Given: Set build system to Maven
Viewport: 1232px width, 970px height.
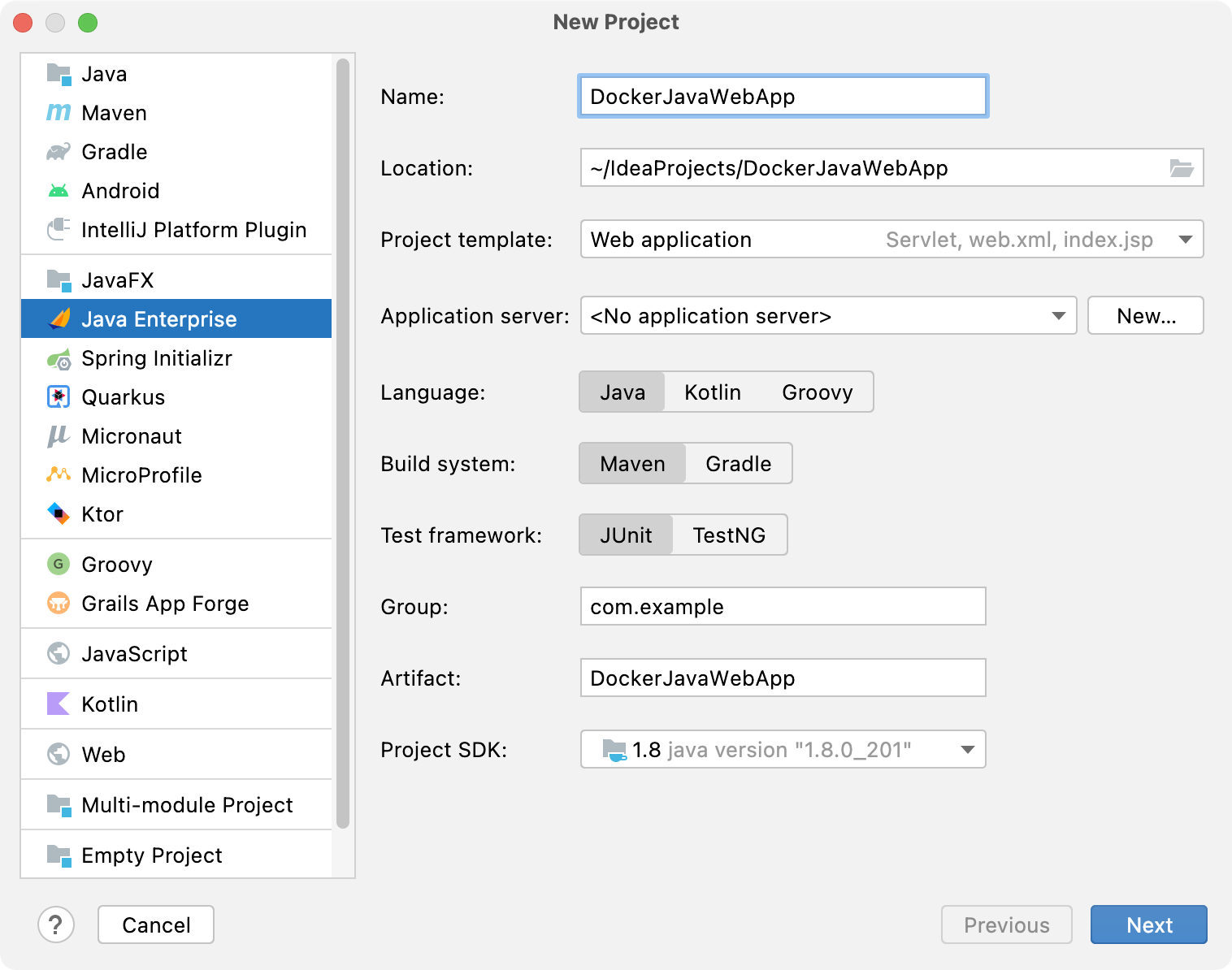Looking at the screenshot, I should coord(632,464).
